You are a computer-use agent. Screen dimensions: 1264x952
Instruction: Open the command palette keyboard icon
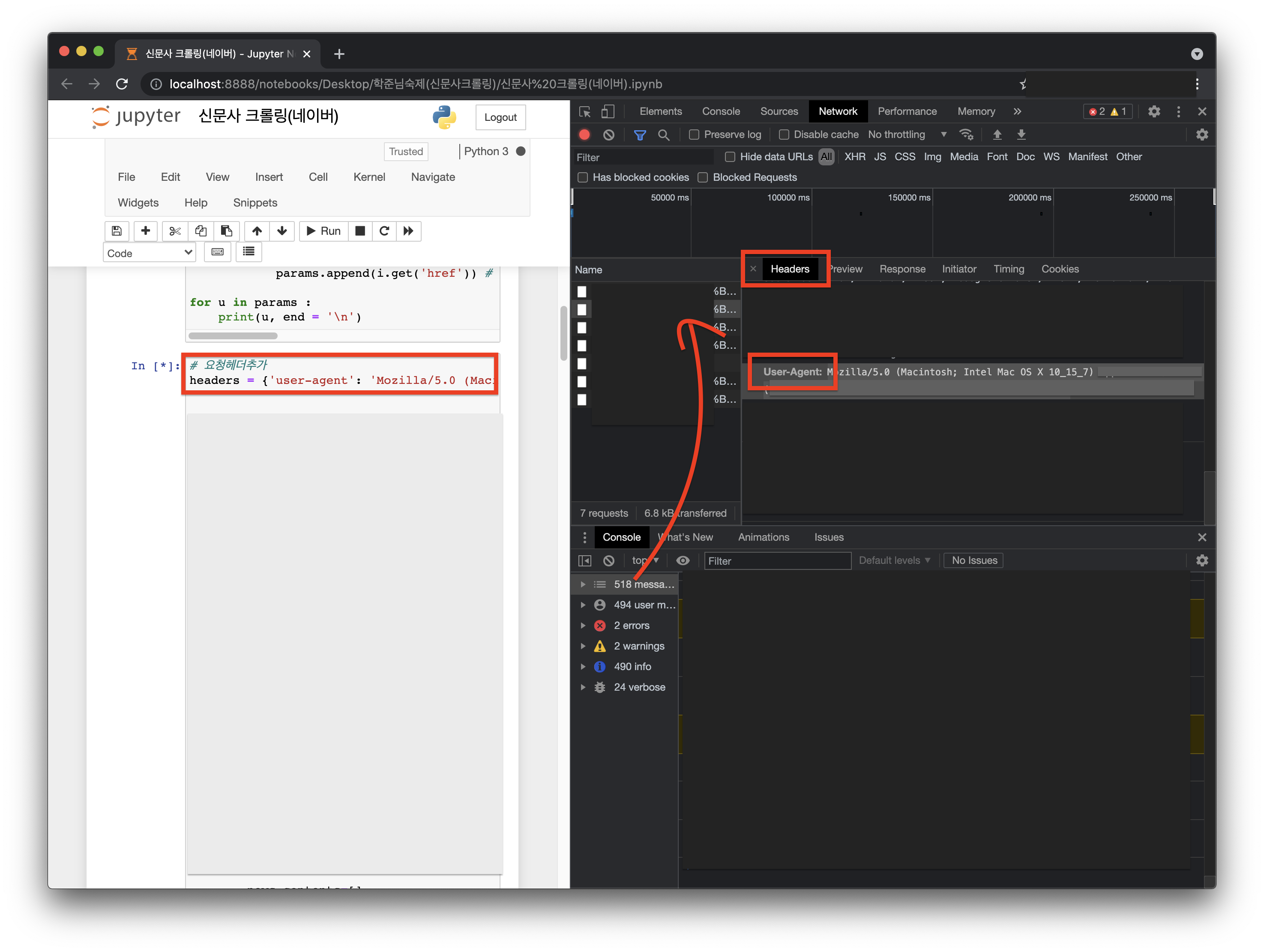tap(217, 252)
